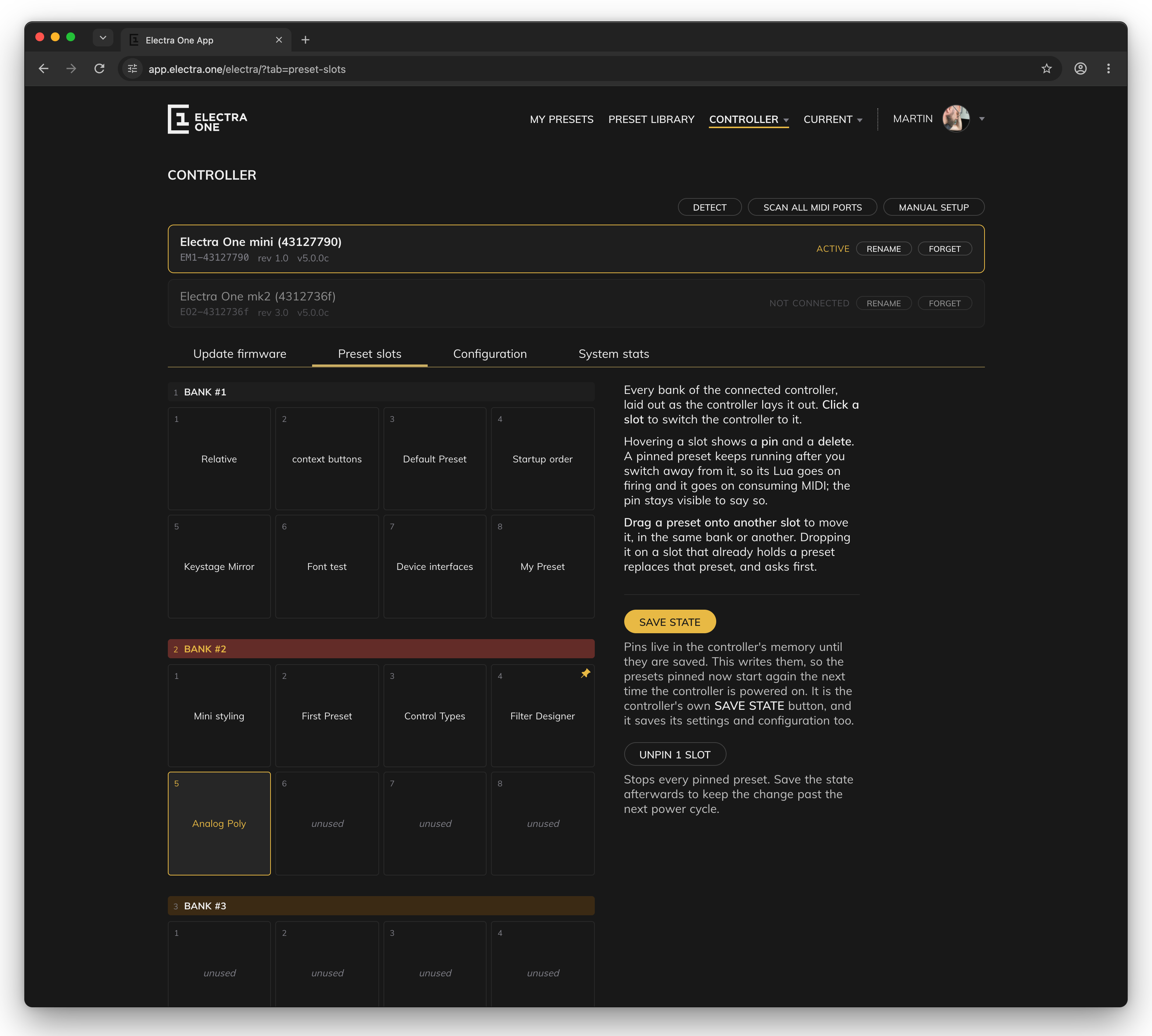Switch to the Relative preset slot
Screen dimensions: 1152x1036
[219, 459]
